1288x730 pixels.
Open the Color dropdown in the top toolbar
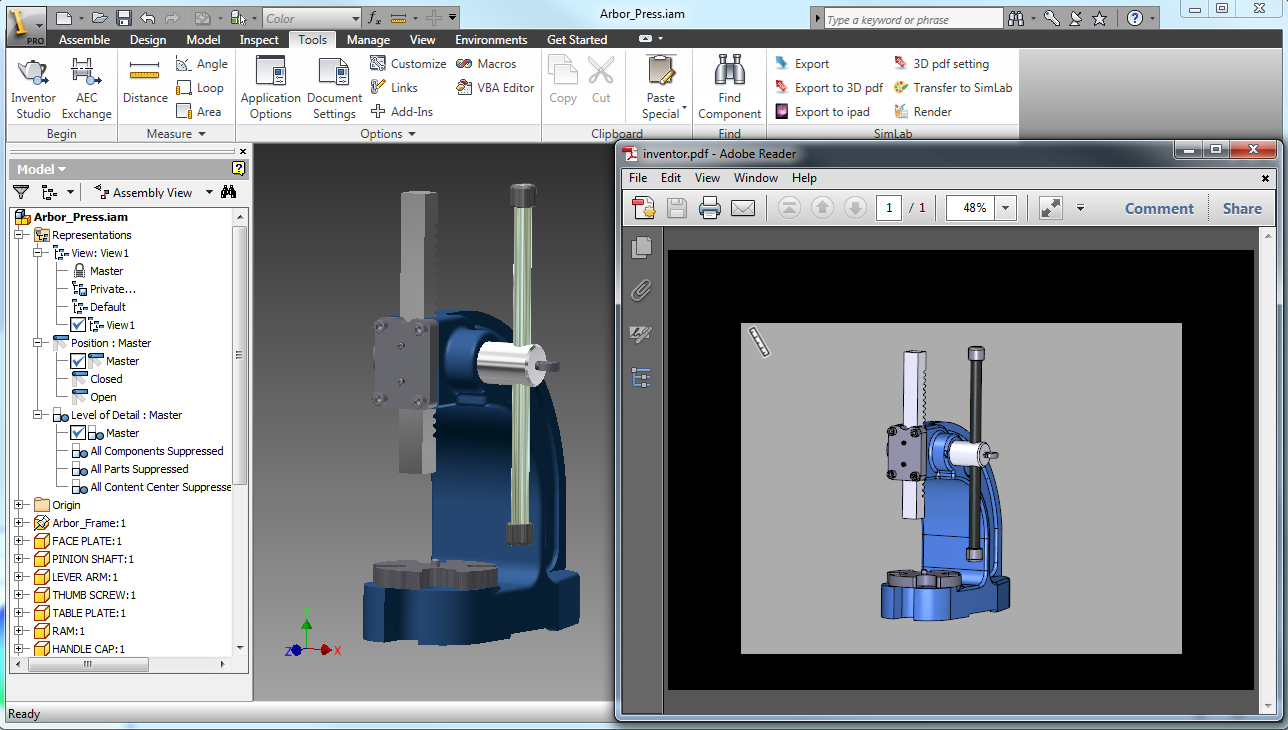pyautogui.click(x=355, y=18)
